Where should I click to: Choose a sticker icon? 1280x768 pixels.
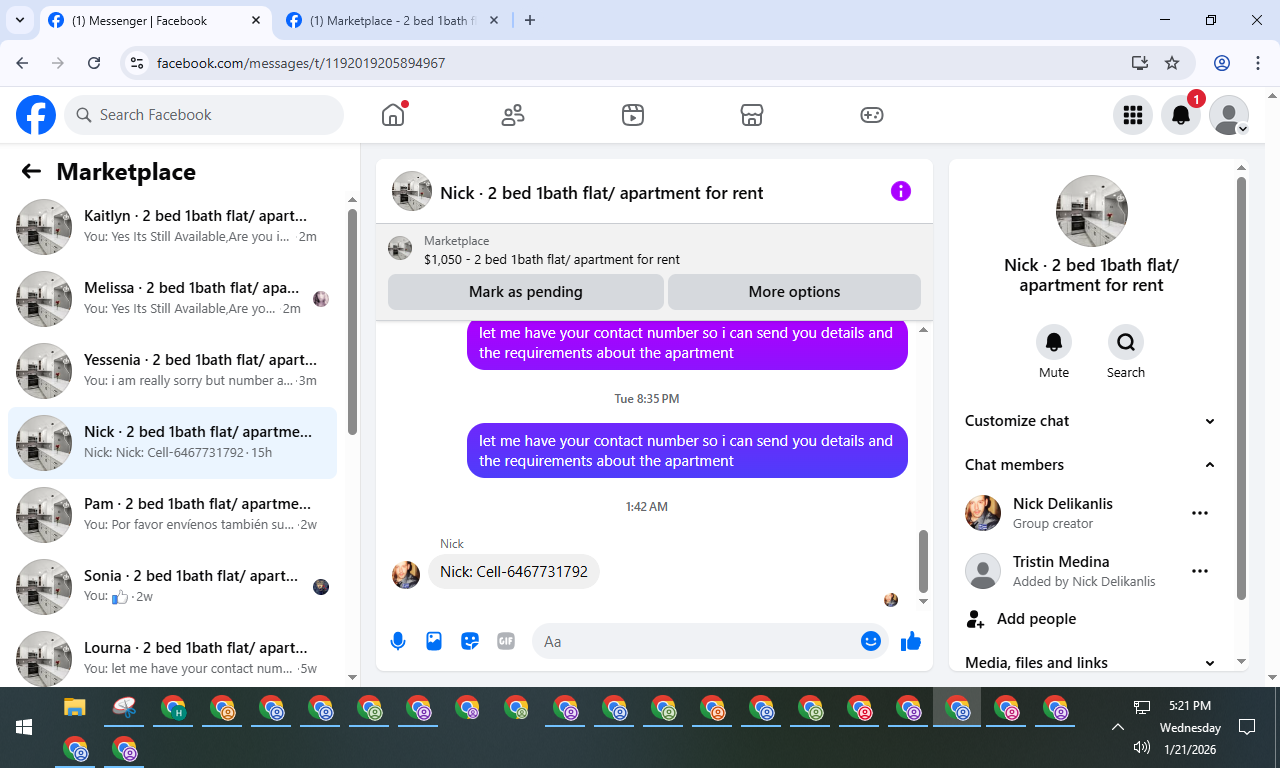(x=470, y=641)
